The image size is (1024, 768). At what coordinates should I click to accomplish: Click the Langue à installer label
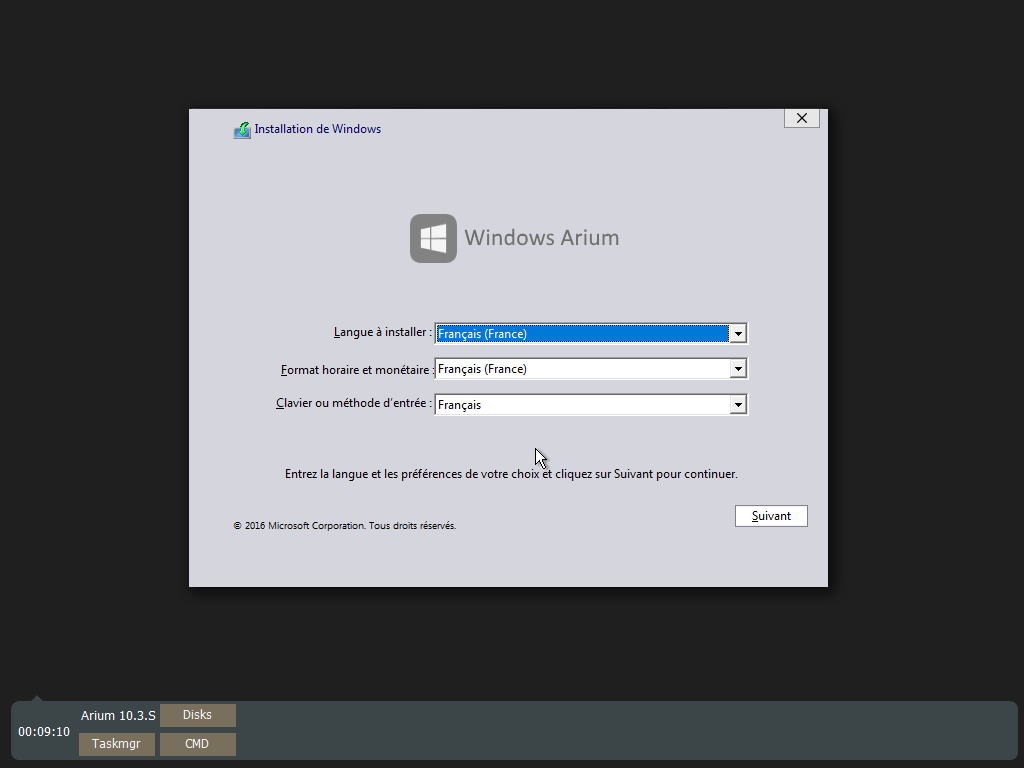(383, 332)
